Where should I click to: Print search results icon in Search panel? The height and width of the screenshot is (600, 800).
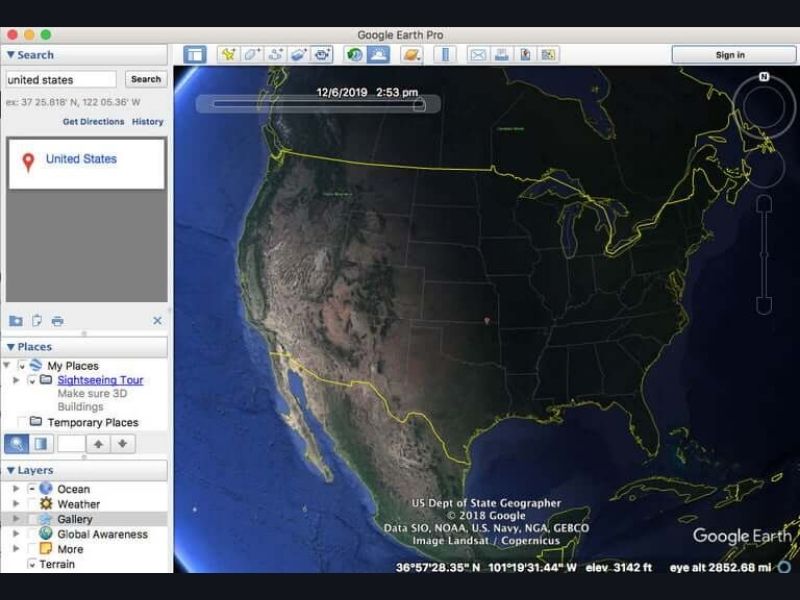point(58,321)
